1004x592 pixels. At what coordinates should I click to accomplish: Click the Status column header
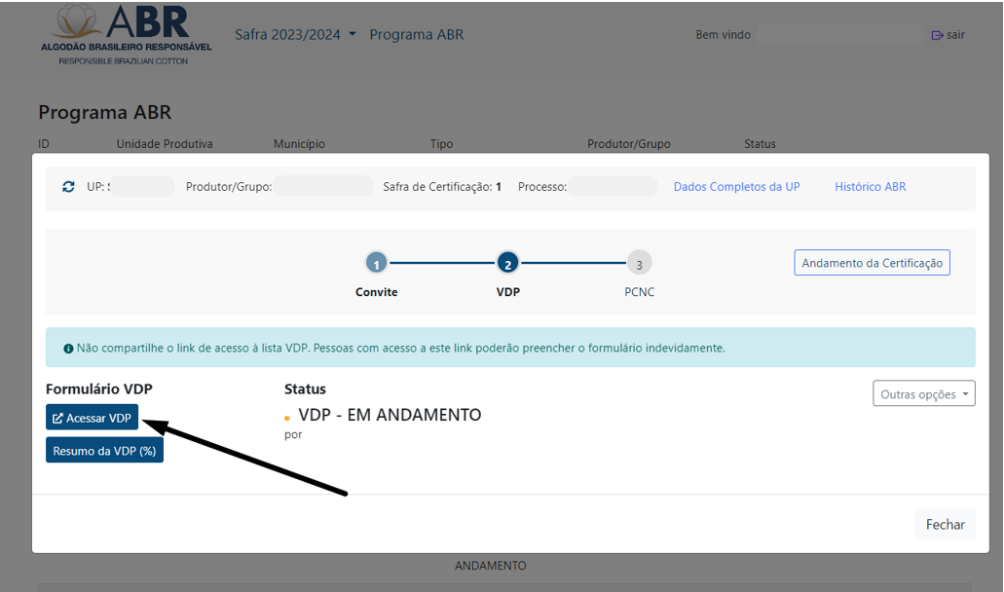[x=759, y=144]
